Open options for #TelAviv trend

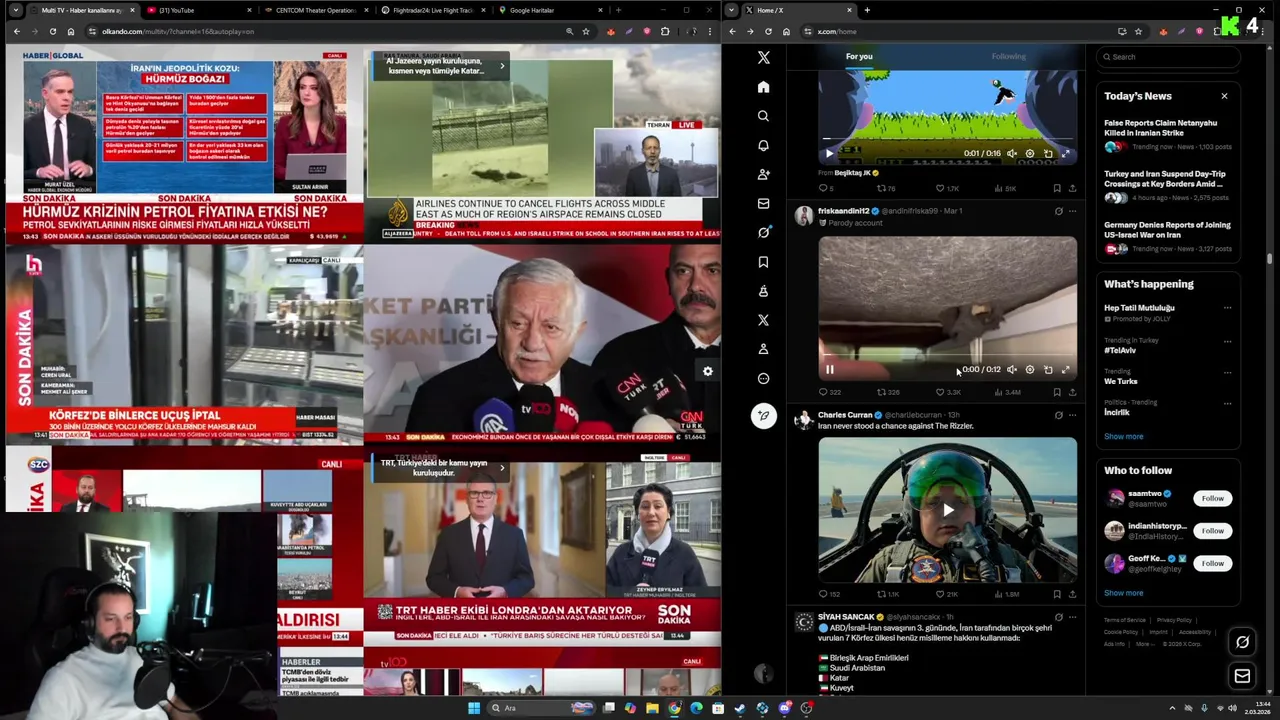coord(1227,341)
